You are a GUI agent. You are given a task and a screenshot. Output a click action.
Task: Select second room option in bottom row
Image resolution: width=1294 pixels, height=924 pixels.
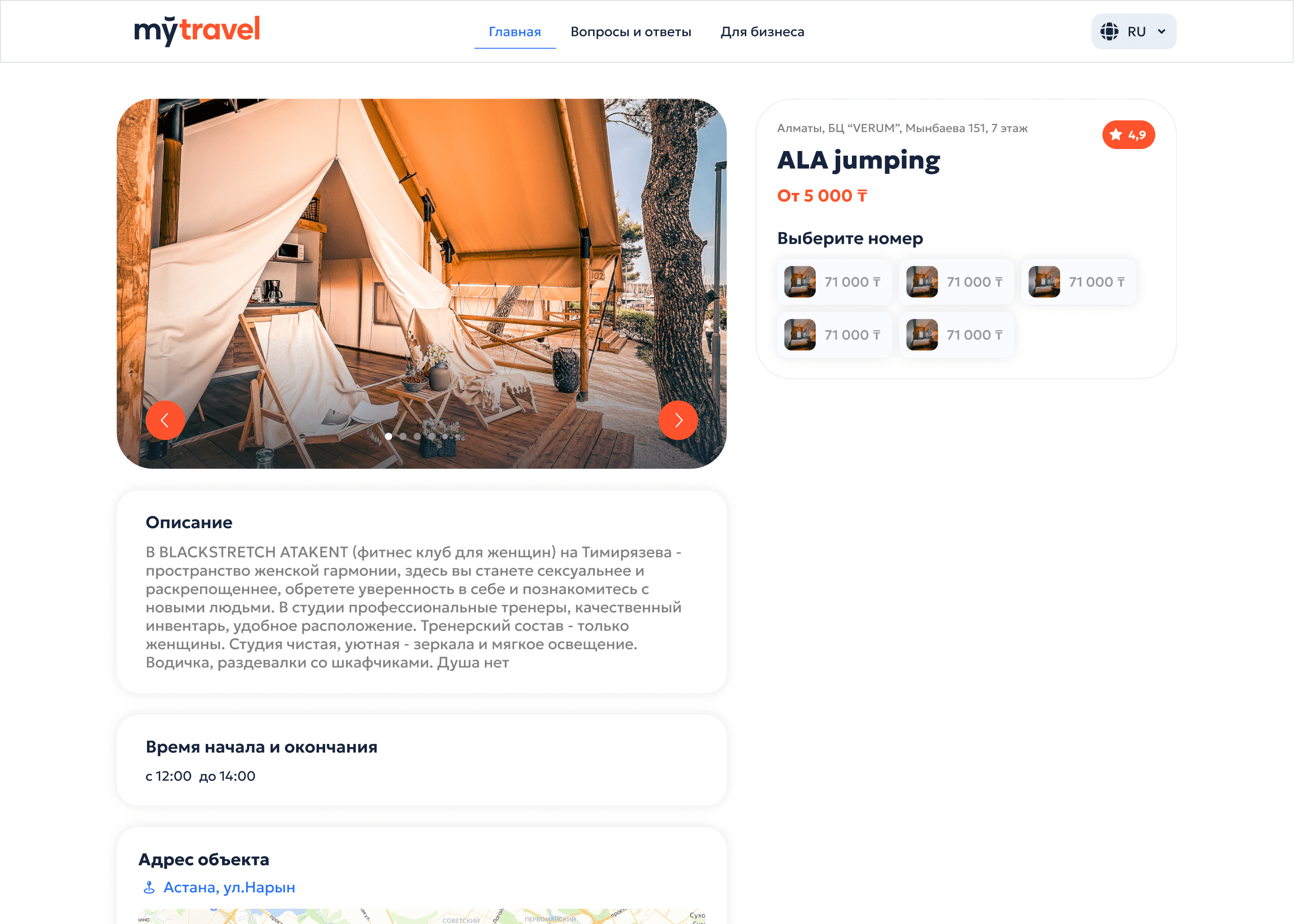(x=957, y=335)
